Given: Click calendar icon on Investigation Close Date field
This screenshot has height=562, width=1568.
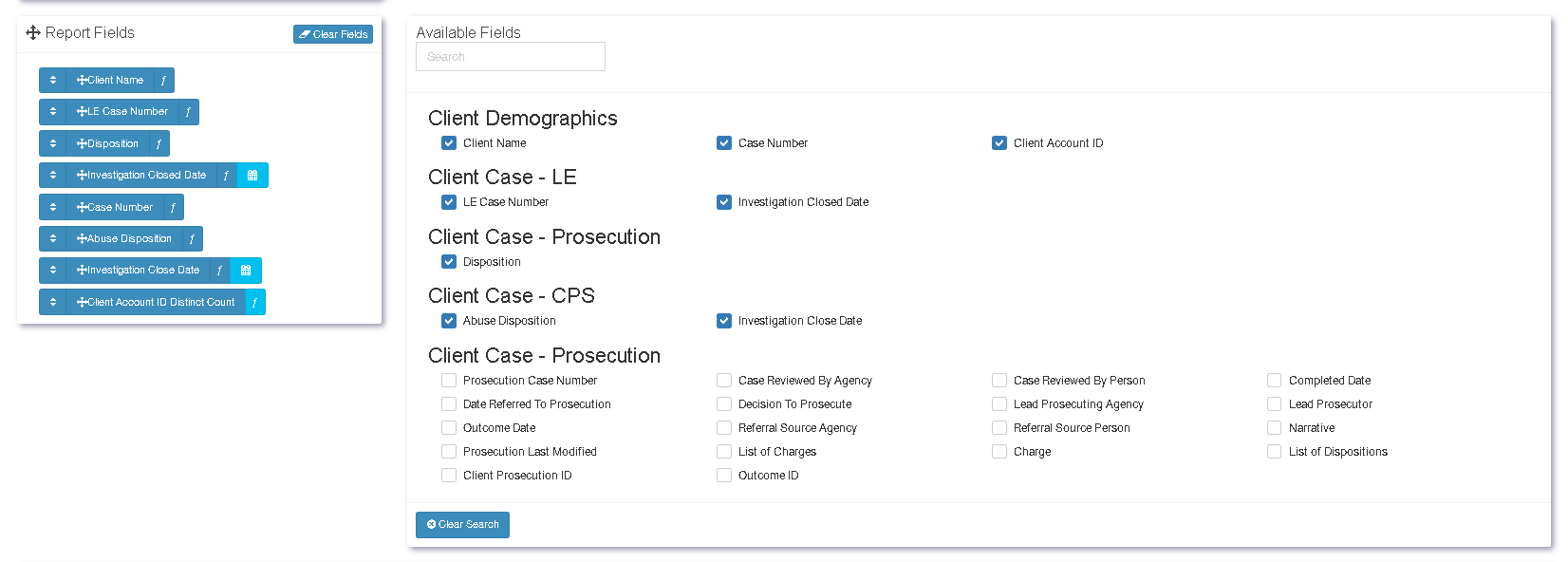Looking at the screenshot, I should (x=246, y=271).
